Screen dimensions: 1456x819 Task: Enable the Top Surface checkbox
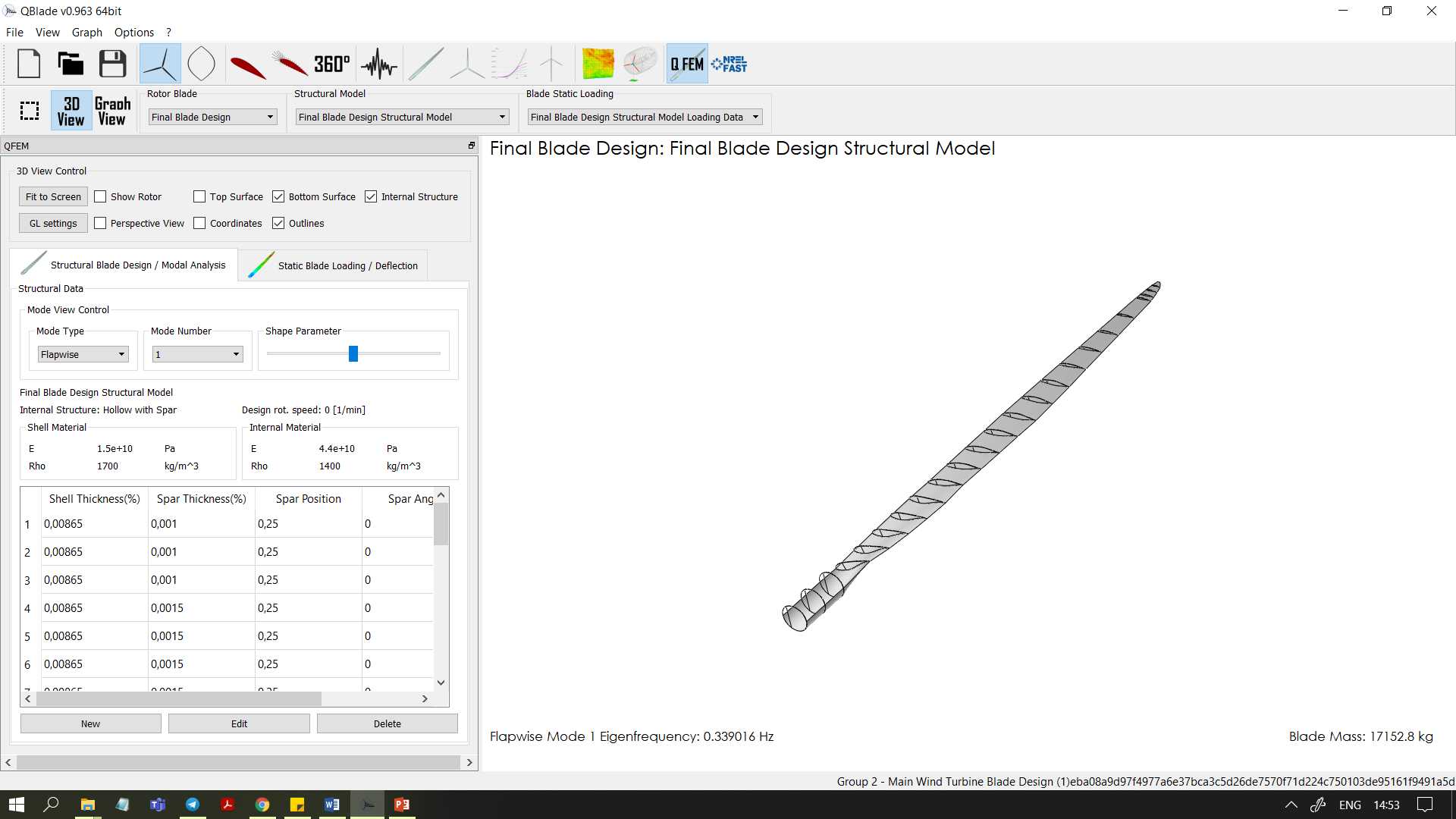199,196
